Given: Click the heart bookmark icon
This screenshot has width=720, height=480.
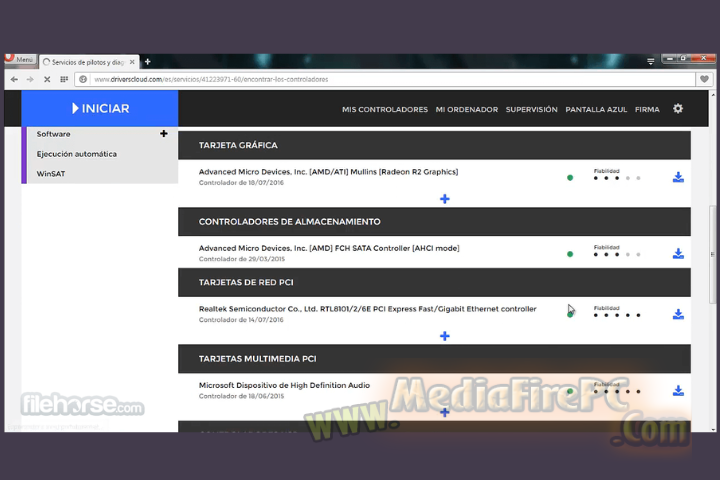Looking at the screenshot, I should tap(704, 79).
